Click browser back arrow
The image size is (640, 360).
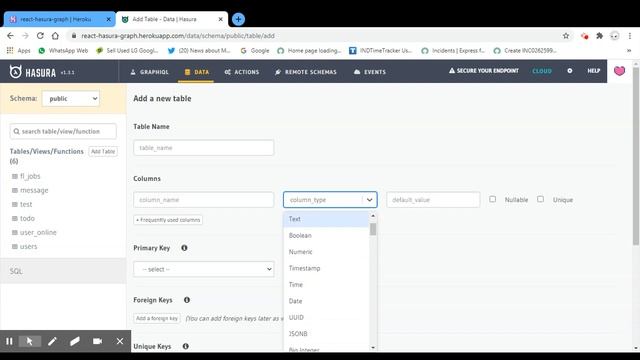[11, 36]
